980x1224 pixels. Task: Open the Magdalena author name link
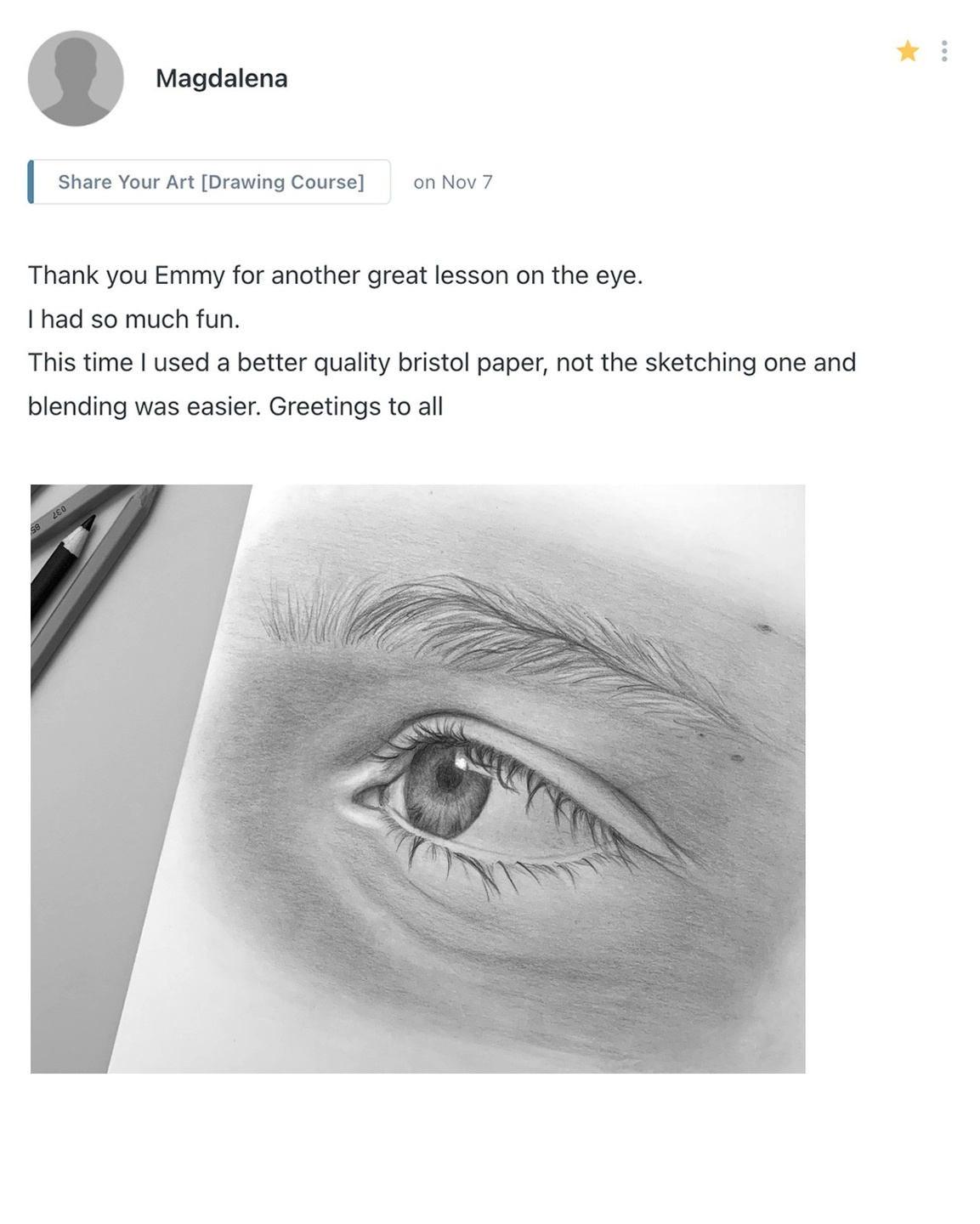pyautogui.click(x=221, y=78)
